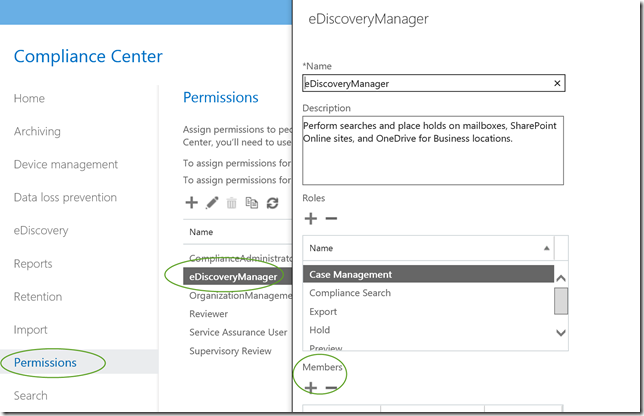Screen dimensions: 644x416
Task: Open Import in left navigation
Action: pos(30,330)
